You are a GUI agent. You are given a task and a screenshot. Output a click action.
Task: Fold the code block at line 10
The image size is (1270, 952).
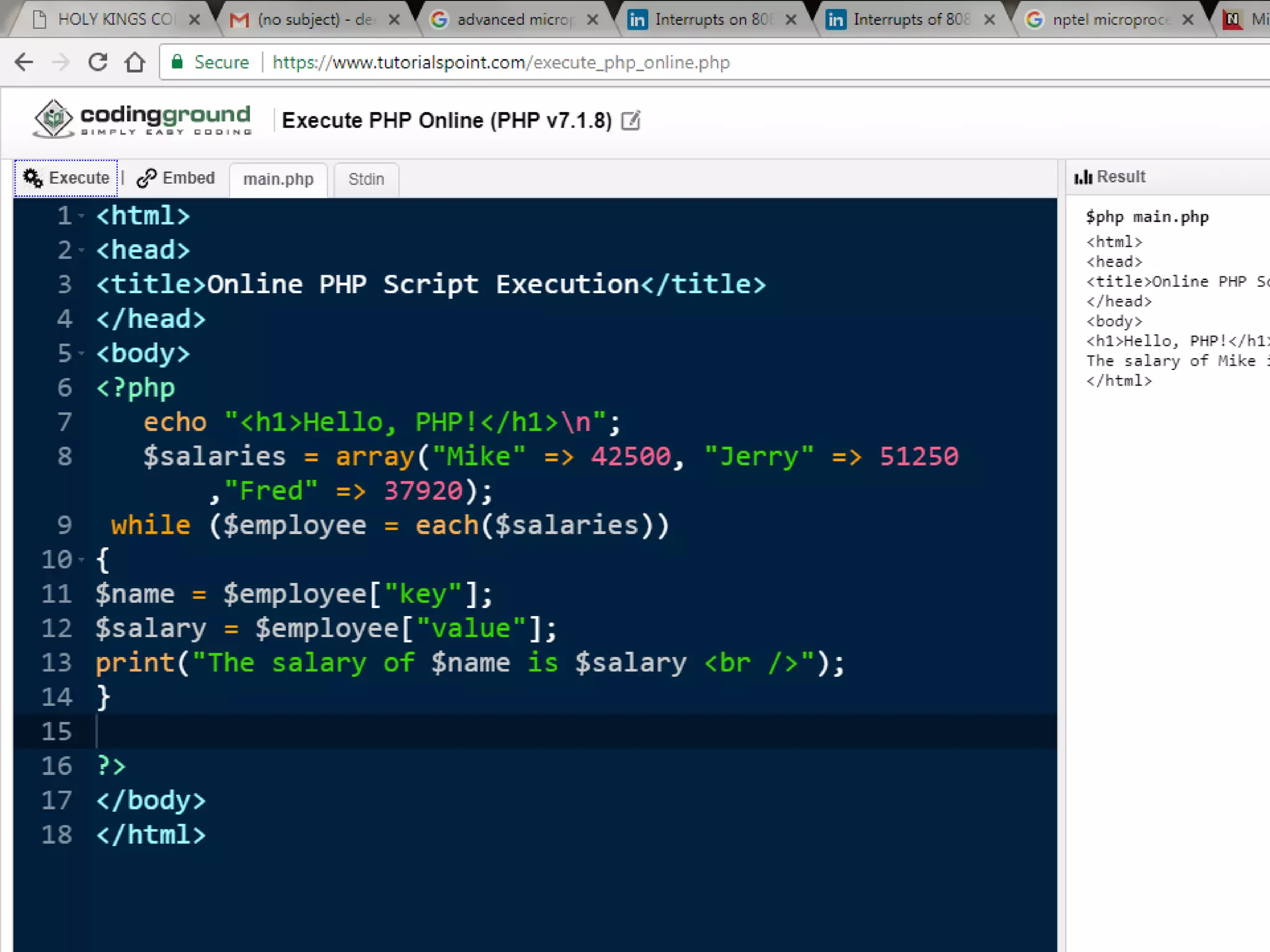coord(82,560)
